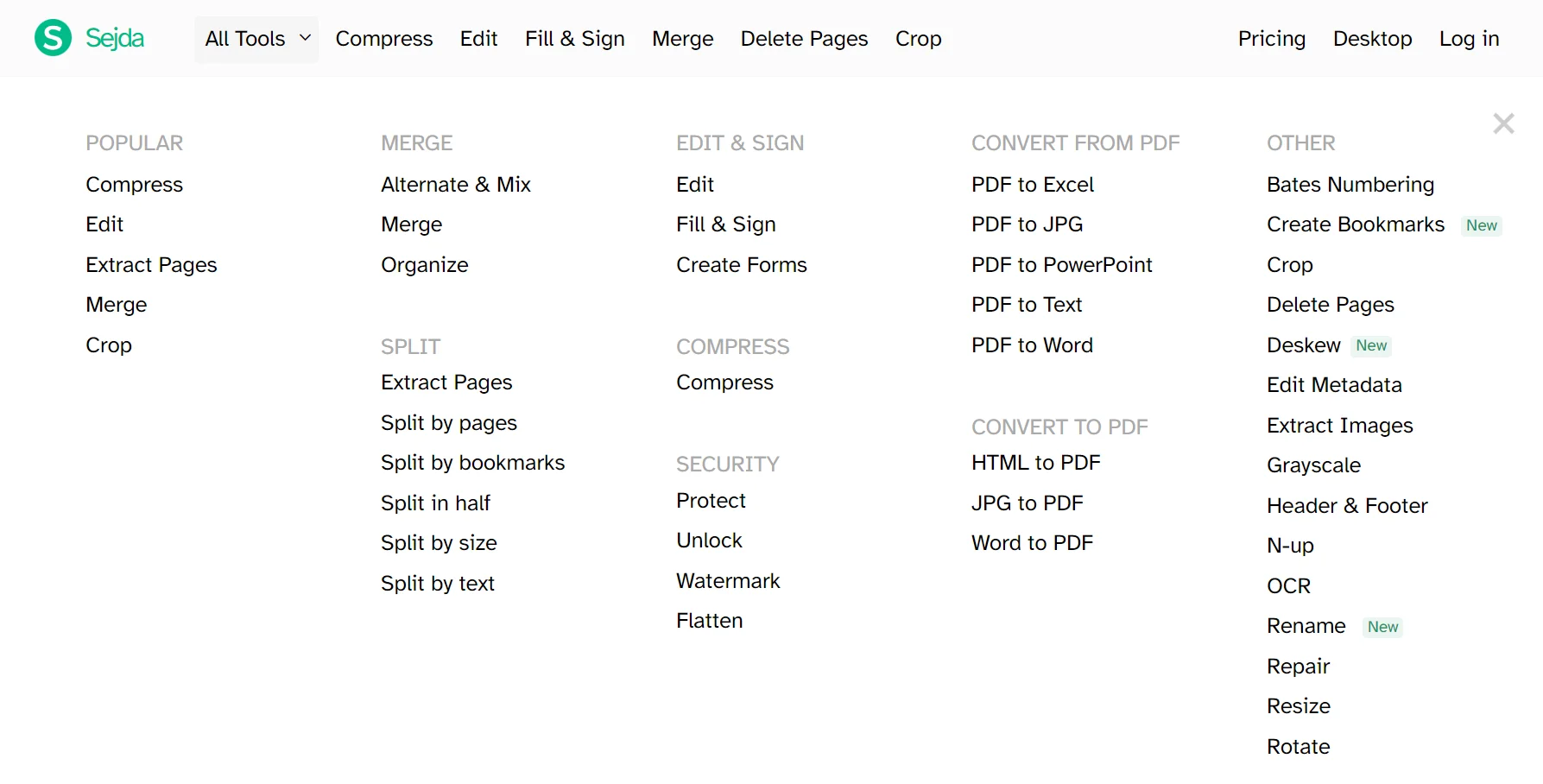Select Fill & Sign in top navigation bar
The width and height of the screenshot is (1543, 784).
pos(574,39)
